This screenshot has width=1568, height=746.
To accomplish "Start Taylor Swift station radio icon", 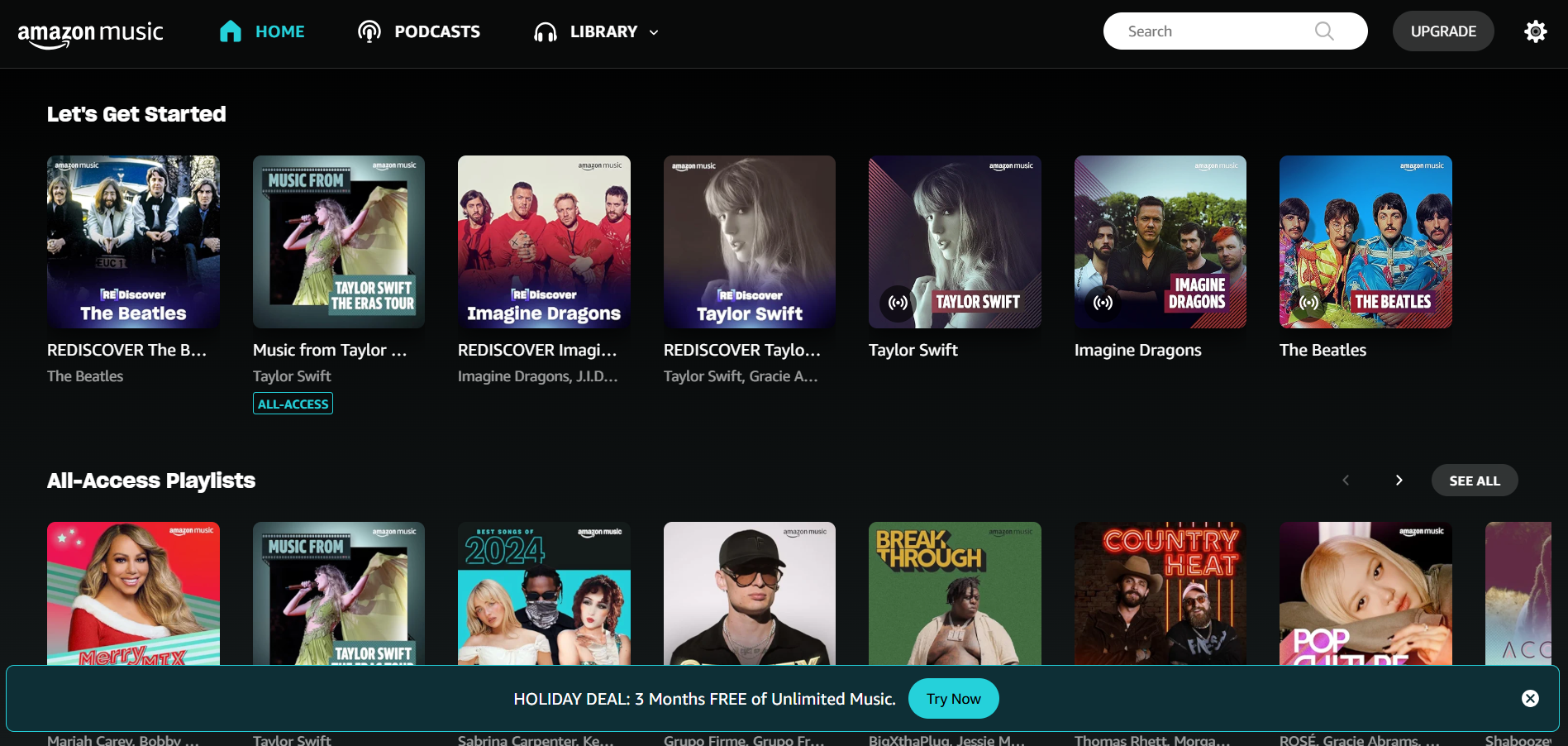I will [898, 303].
